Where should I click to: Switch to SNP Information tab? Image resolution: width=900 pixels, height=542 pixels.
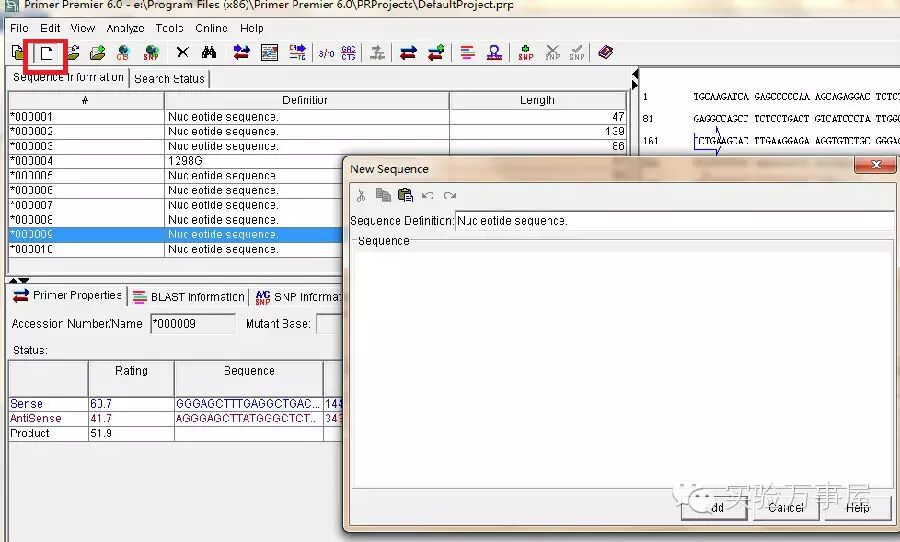point(297,297)
